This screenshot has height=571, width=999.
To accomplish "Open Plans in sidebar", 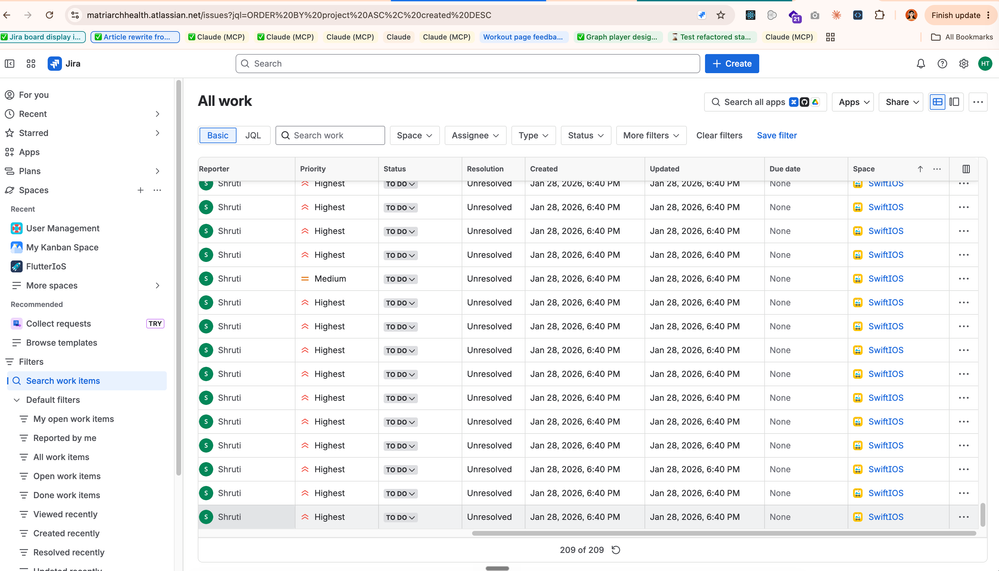I will [x=29, y=171].
